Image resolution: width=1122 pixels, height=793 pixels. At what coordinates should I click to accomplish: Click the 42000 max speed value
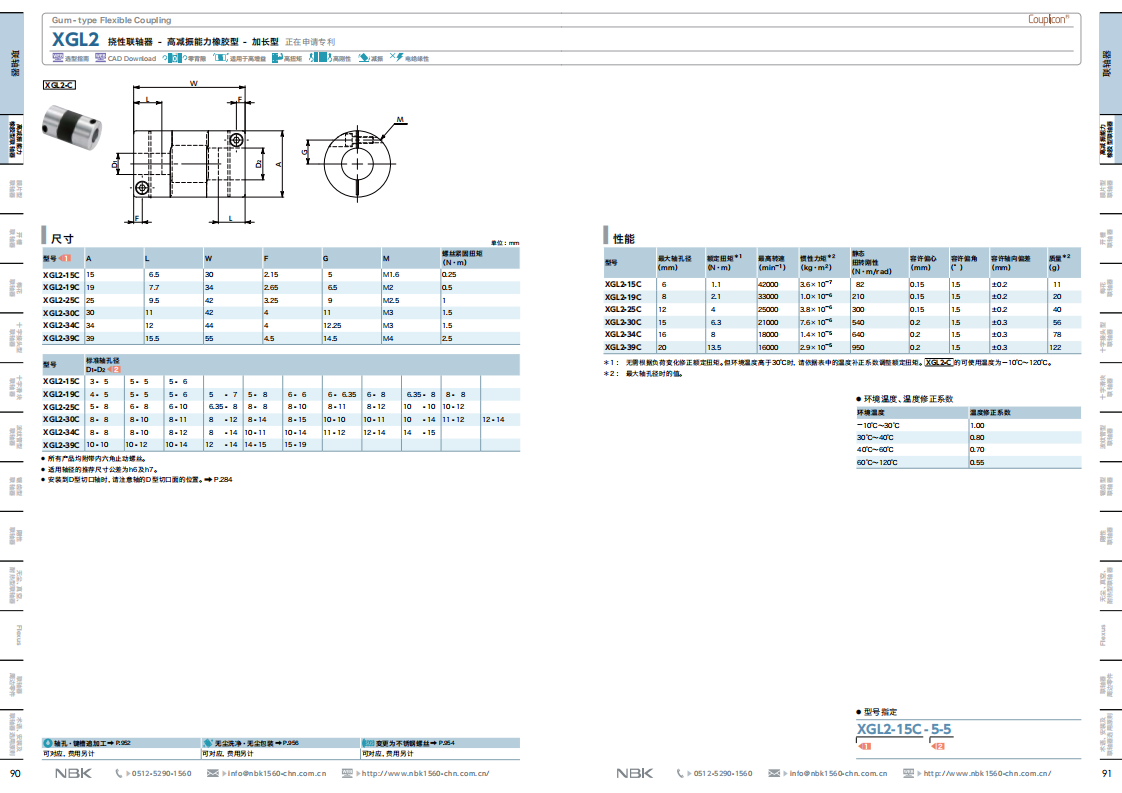coord(768,285)
